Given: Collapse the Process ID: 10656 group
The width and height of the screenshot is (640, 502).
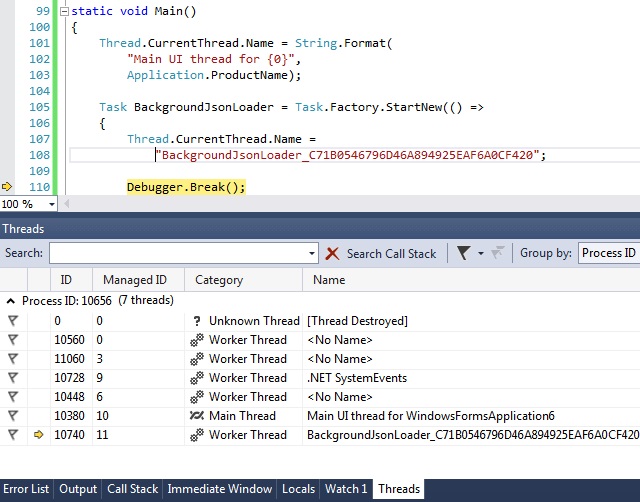Looking at the screenshot, I should [11, 301].
